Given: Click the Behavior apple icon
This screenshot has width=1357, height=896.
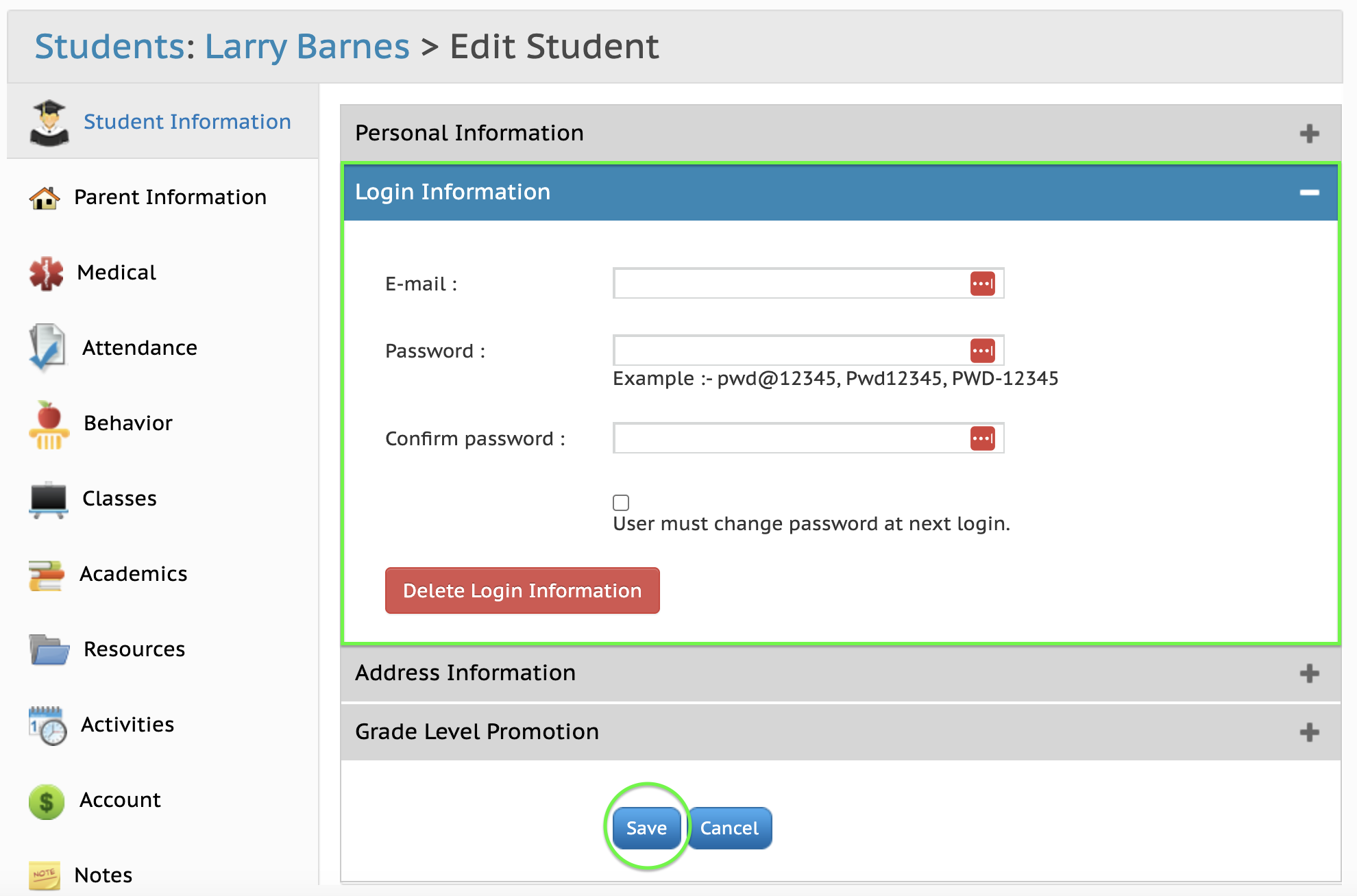Looking at the screenshot, I should tap(49, 425).
